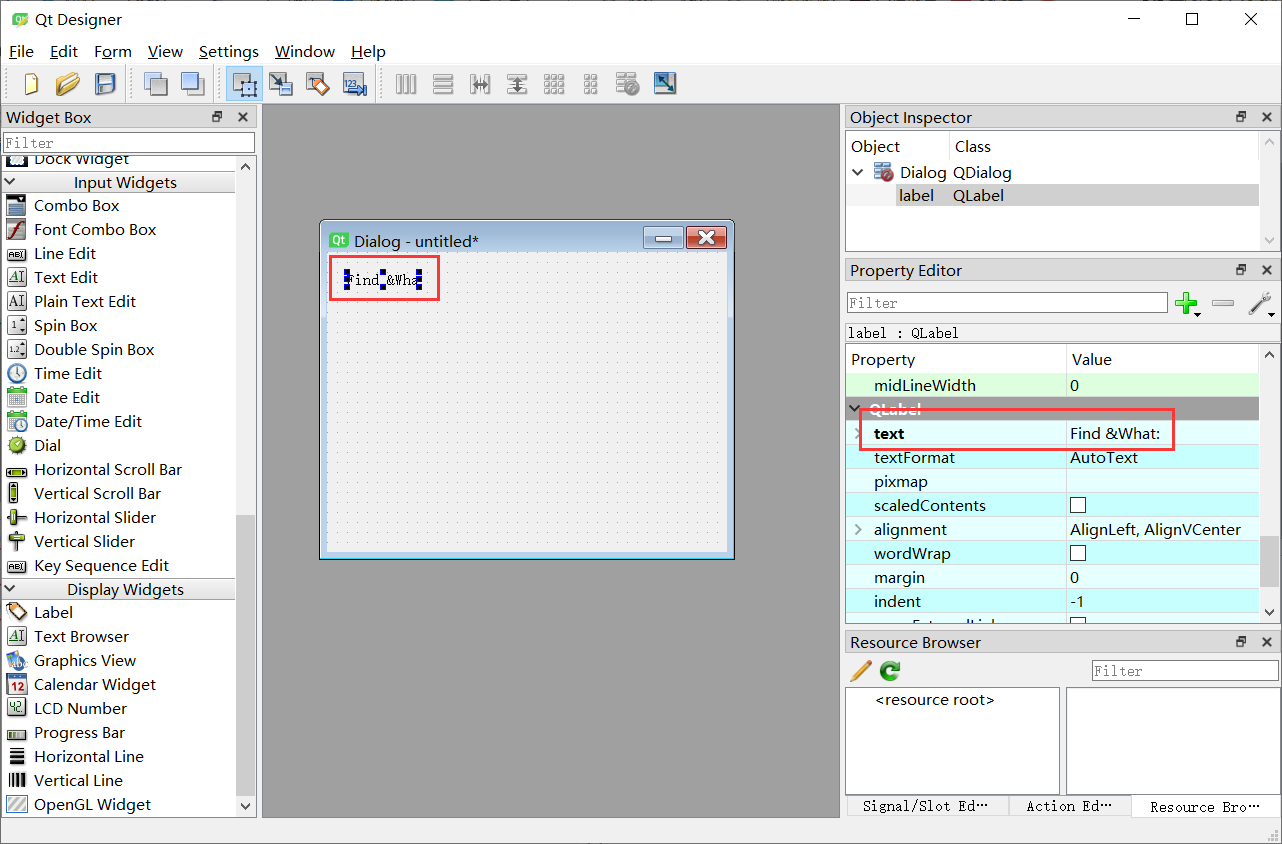Screen dimensions: 1282x844
Task: Close the Resource Browser panel
Action: [x=1267, y=642]
